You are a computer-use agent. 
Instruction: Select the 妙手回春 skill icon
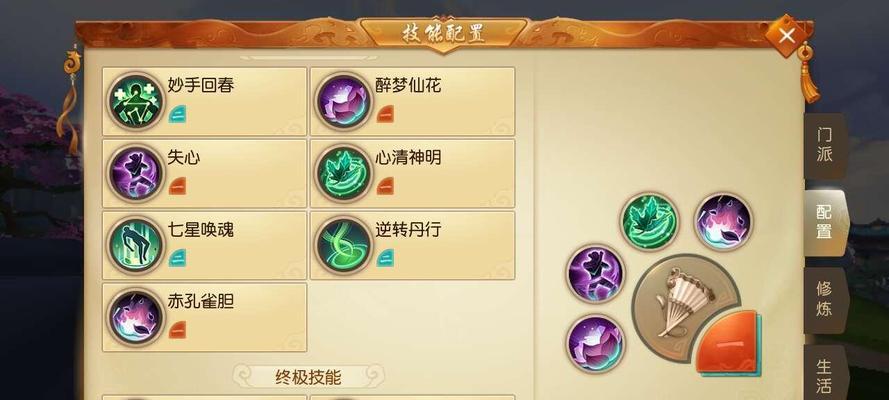click(x=135, y=101)
